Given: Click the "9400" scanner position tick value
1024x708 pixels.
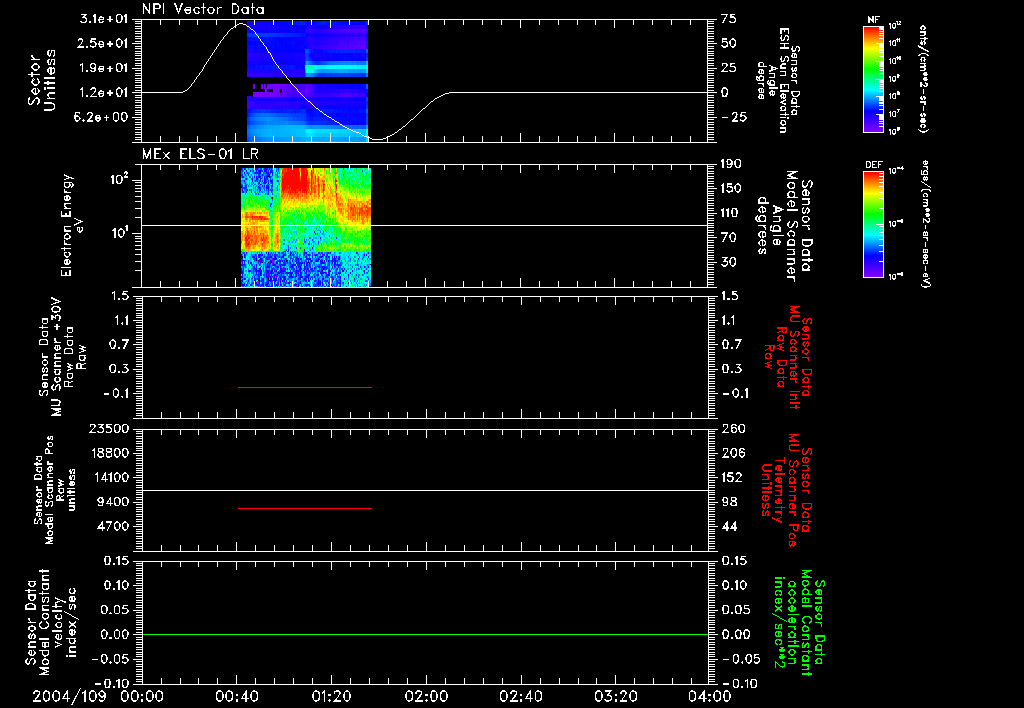Looking at the screenshot, I should point(112,502).
